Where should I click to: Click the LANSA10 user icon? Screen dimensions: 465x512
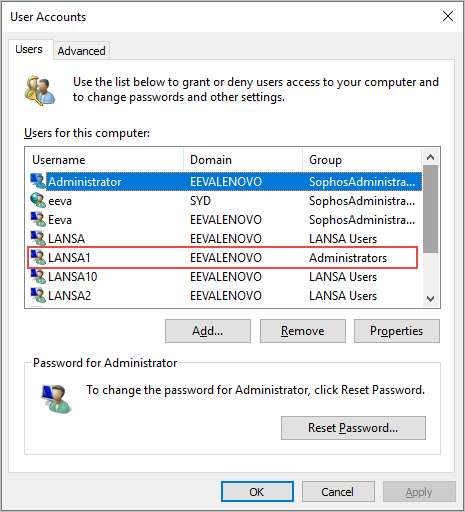(x=38, y=277)
